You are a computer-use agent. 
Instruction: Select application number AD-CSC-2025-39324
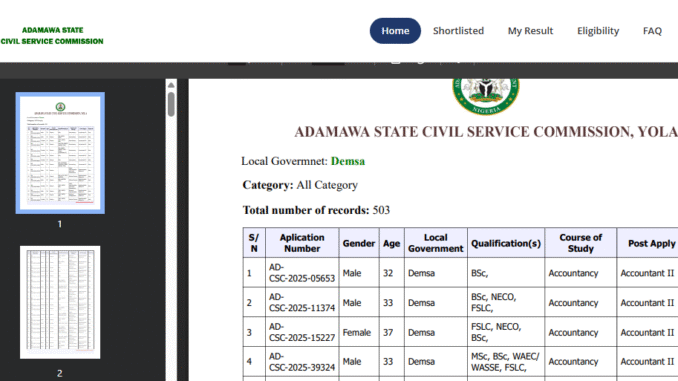pos(302,362)
